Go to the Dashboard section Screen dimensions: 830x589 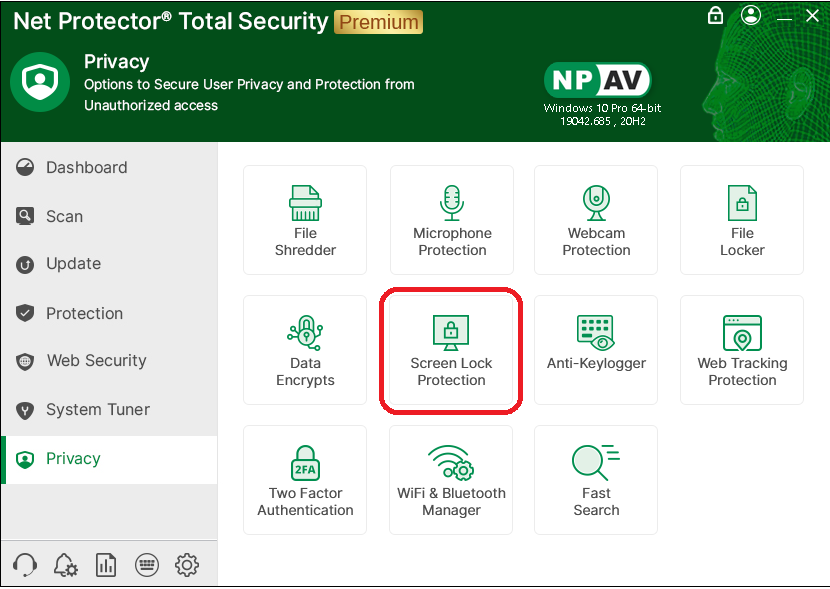[86, 168]
